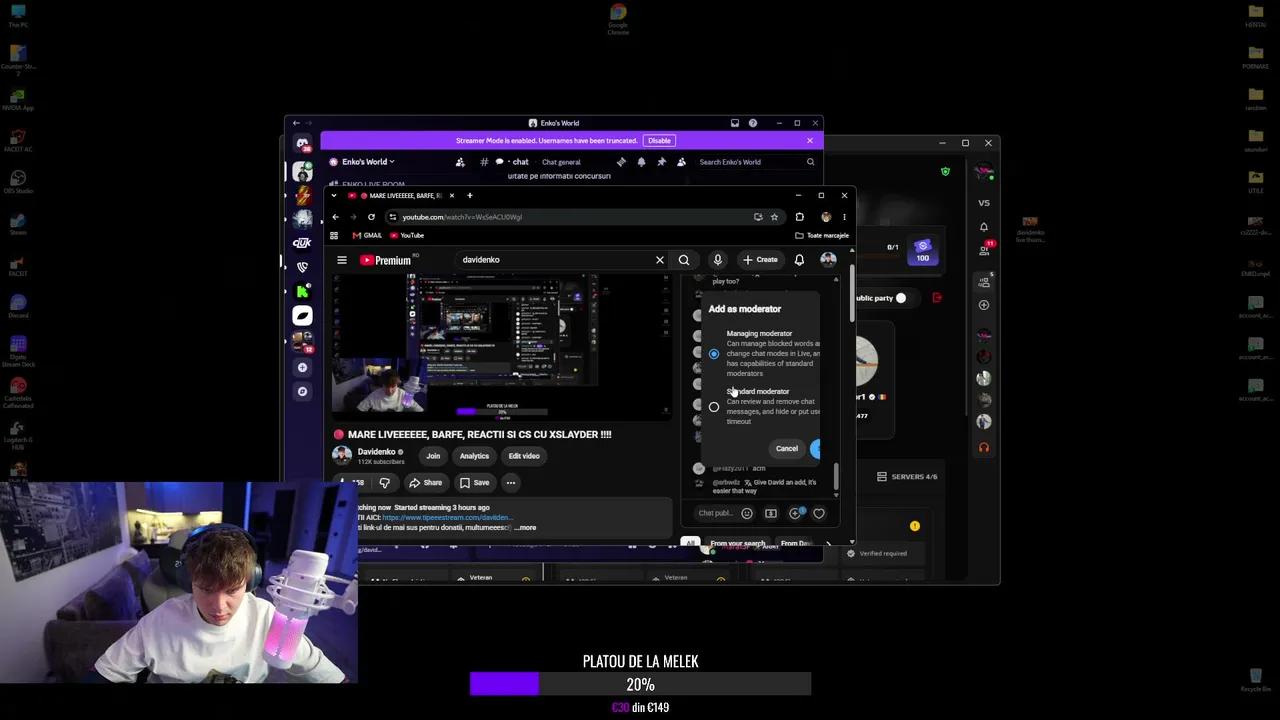The height and width of the screenshot is (720, 1280).
Task: Open FACEIT notifications bell in right sidebar
Action: [x=984, y=227]
